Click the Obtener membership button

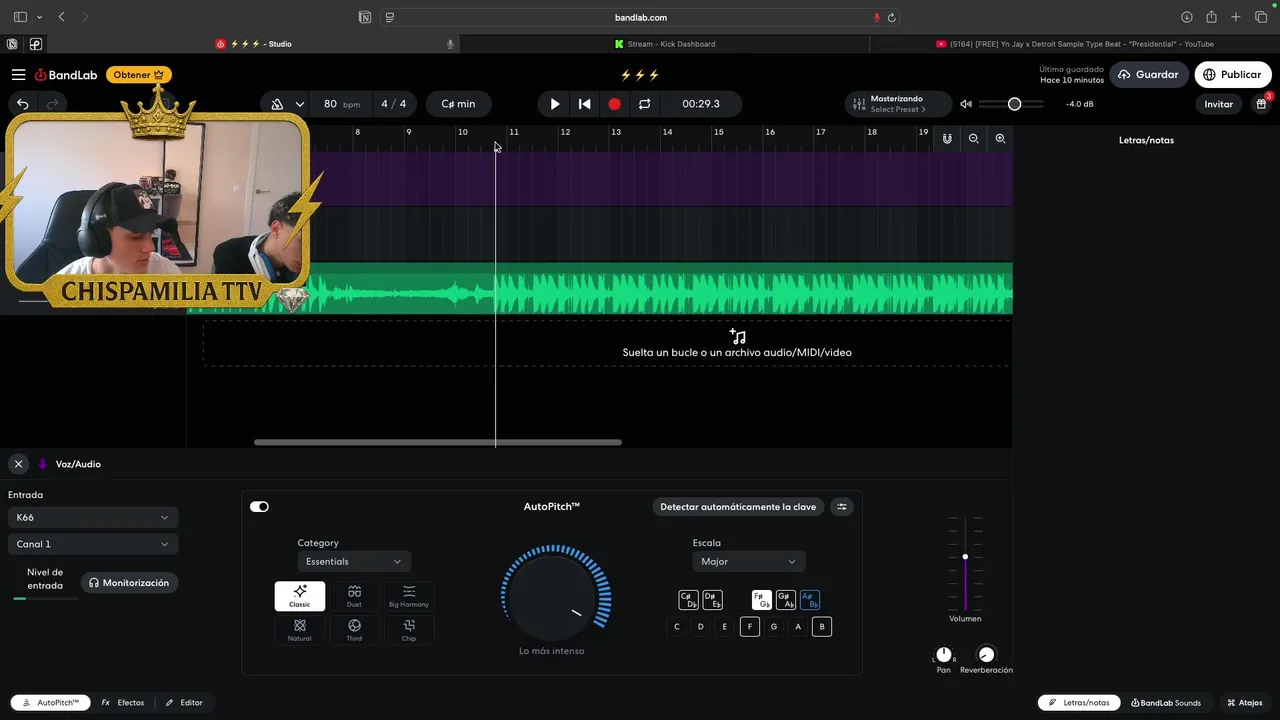[138, 75]
